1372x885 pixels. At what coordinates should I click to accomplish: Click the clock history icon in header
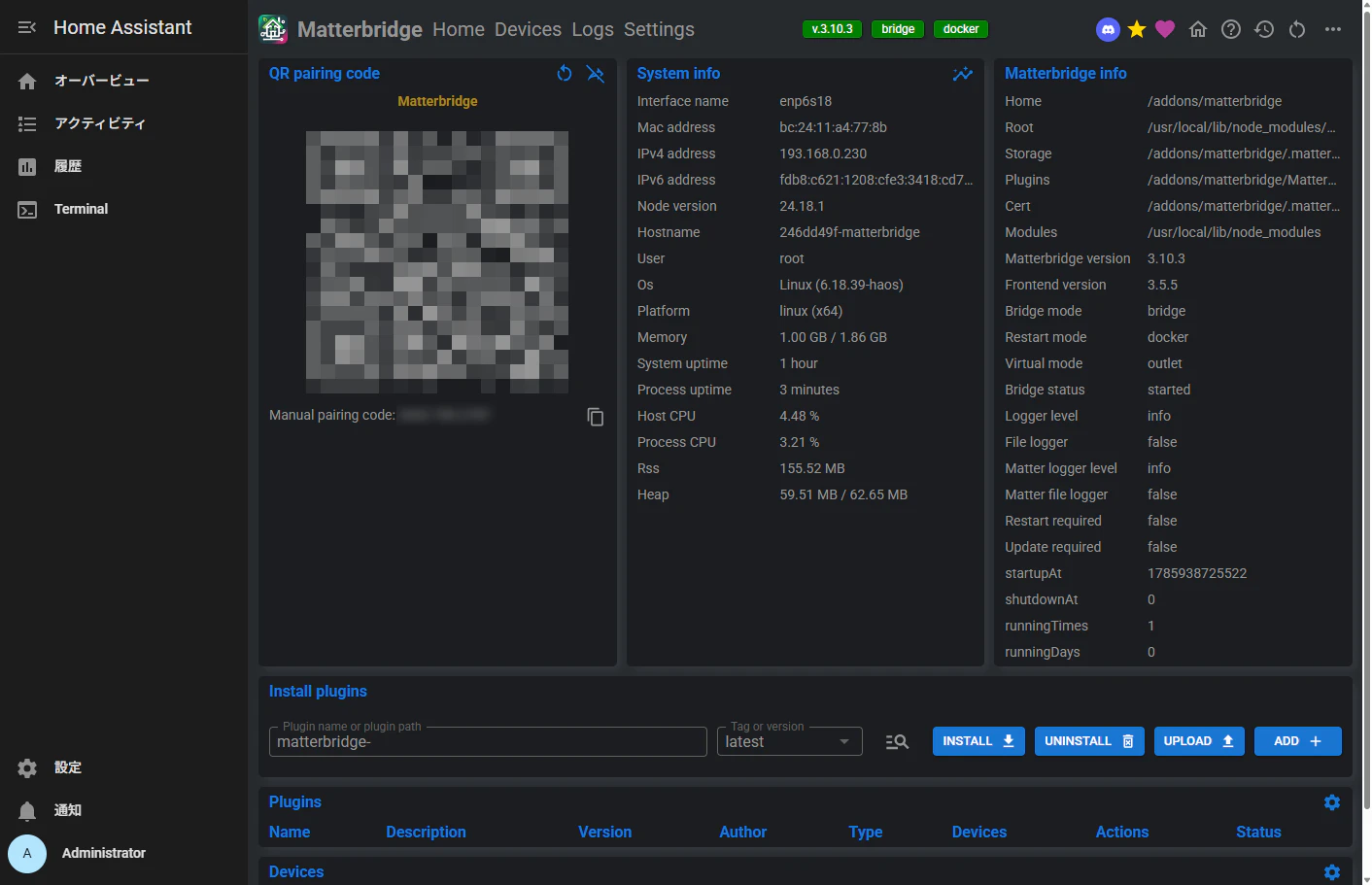[x=1264, y=29]
